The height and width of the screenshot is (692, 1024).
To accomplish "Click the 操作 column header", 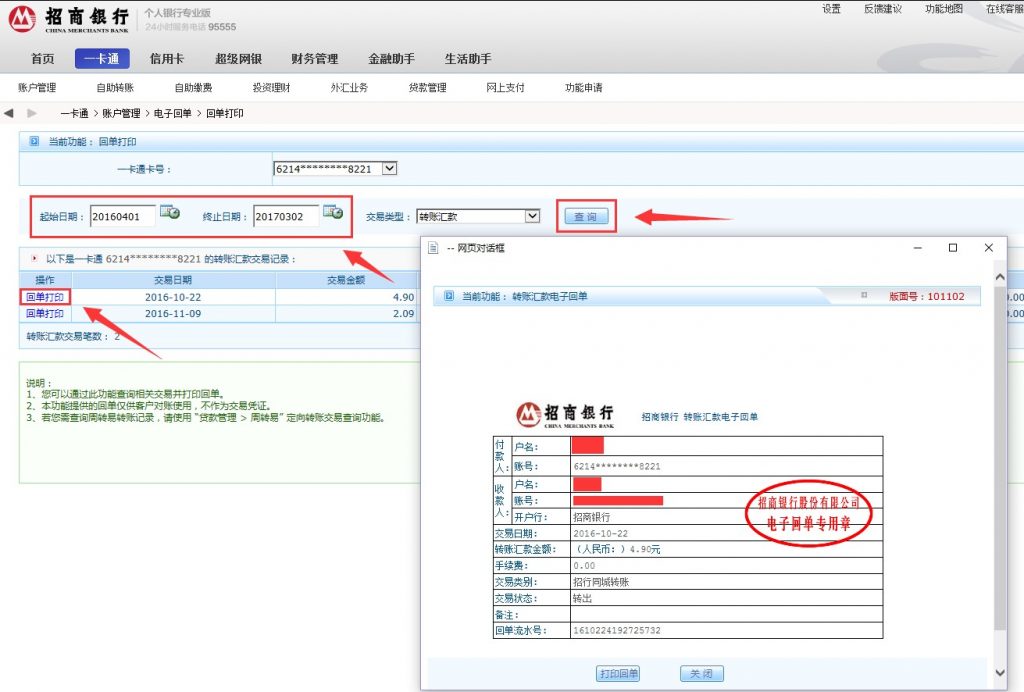I will point(45,280).
